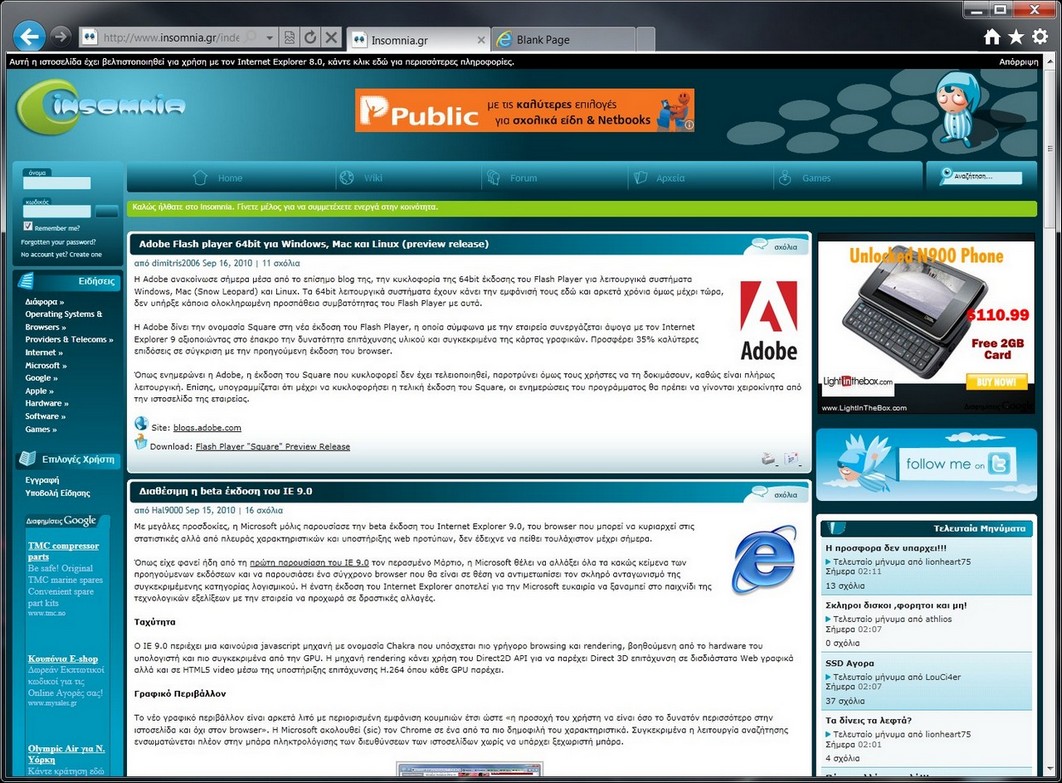Click the browser Forward arrow button
This screenshot has width=1062, height=783.
pos(61,37)
